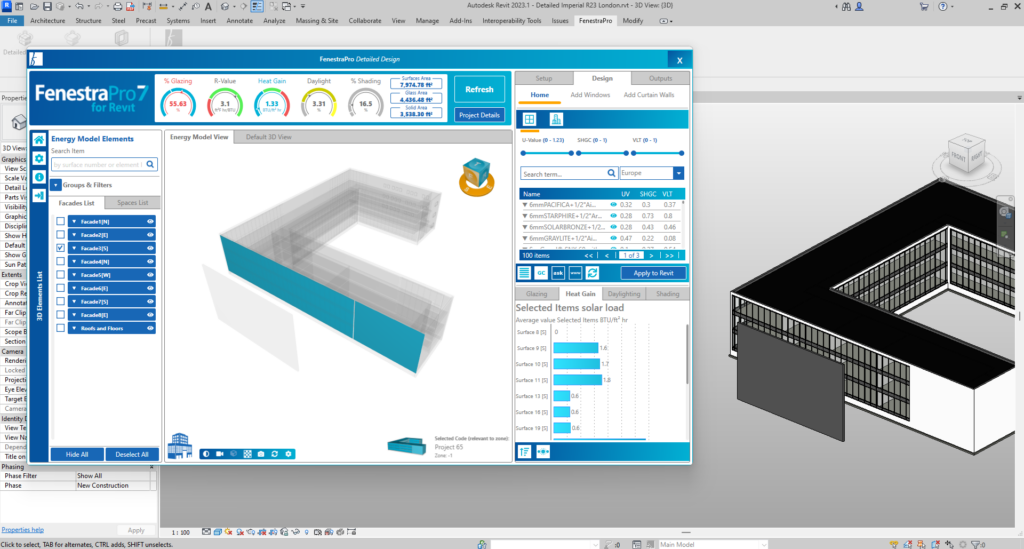Viewport: 1024px width, 549px height.
Task: Check the Facade1[N] checkbox
Action: (61, 221)
